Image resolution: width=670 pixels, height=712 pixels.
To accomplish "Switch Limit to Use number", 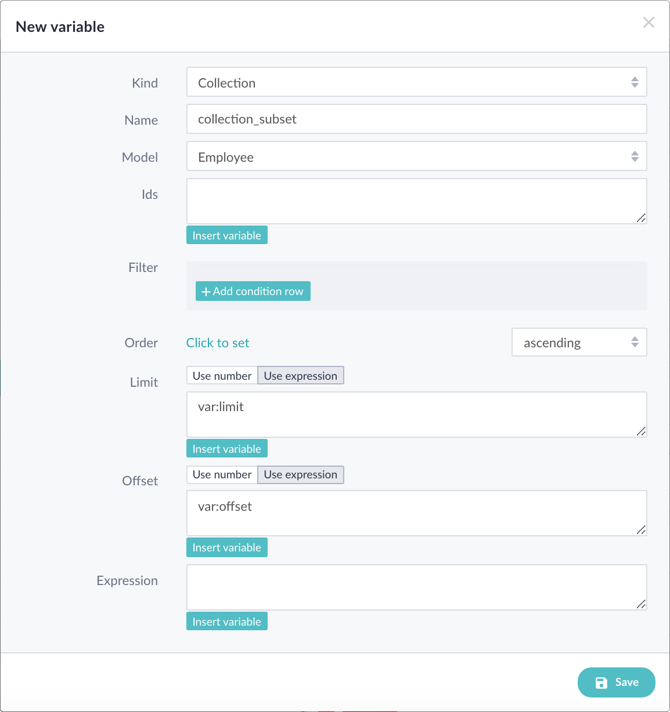I will [222, 376].
